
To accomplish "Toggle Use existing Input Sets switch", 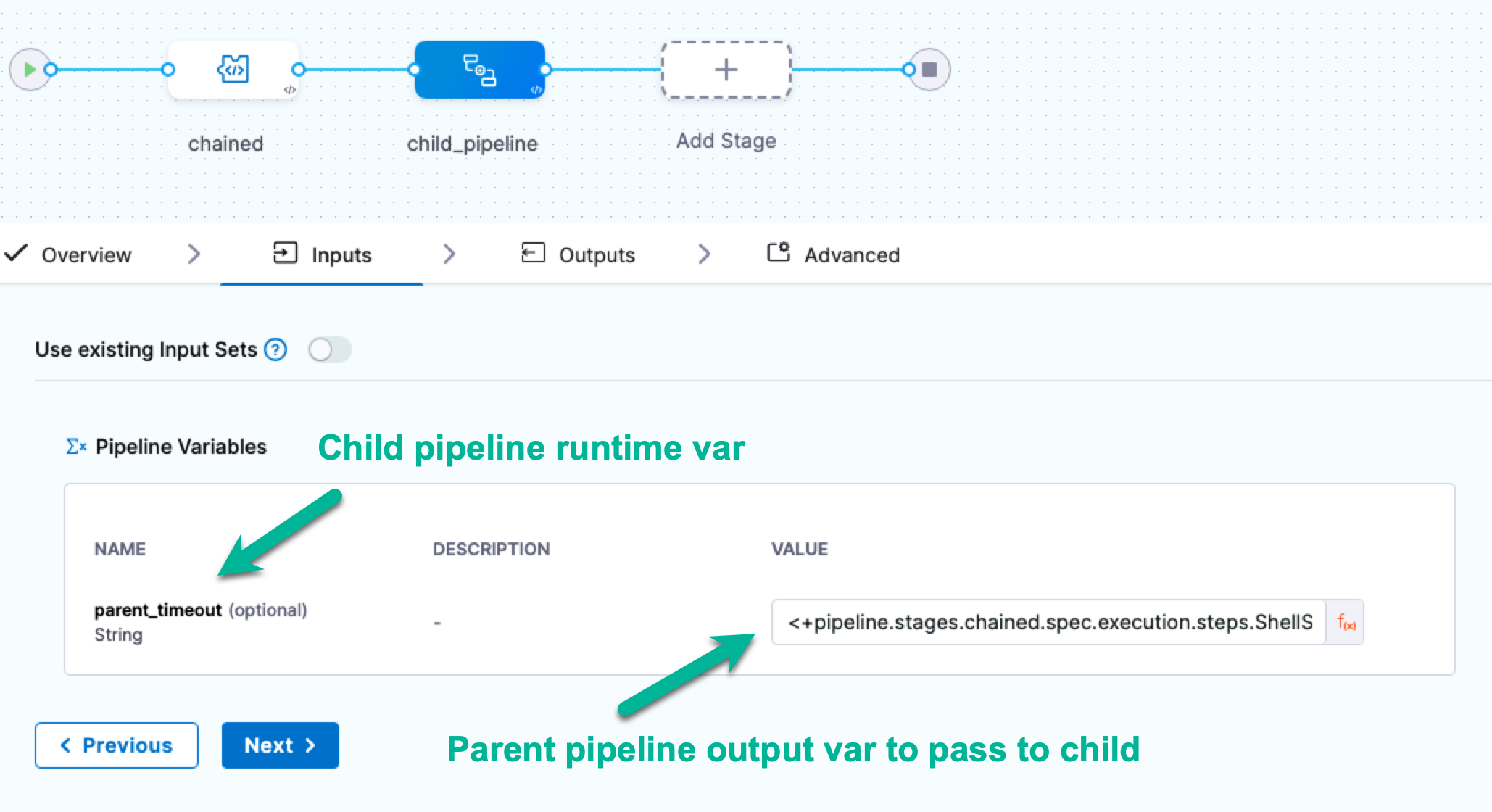I will click(329, 349).
